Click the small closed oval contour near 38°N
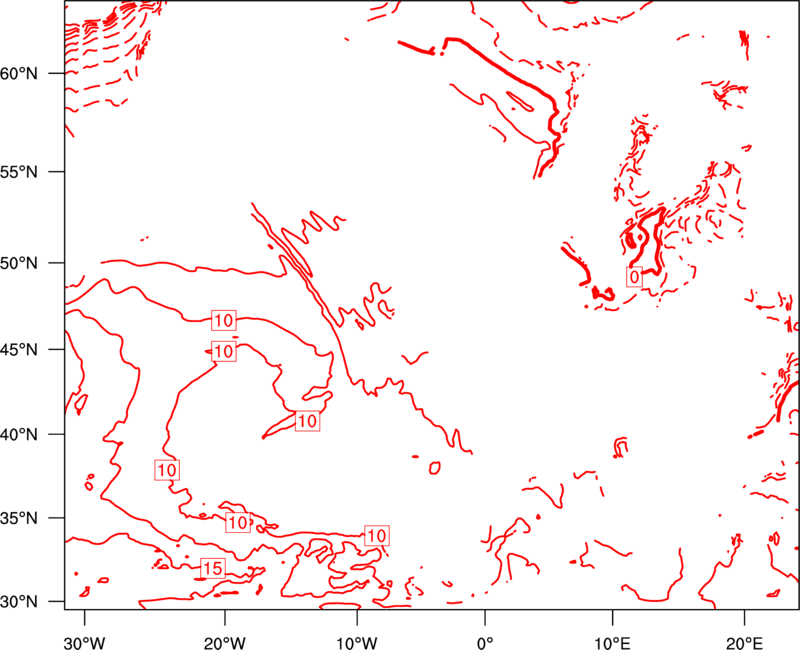800x650 pixels. [x=435, y=467]
